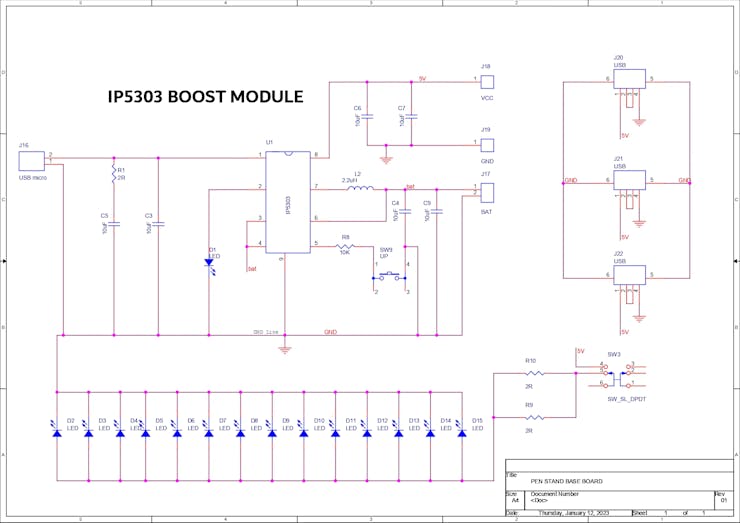Image resolution: width=740 pixels, height=523 pixels.
Task: Click the 10K value under R8
Action: (x=345, y=253)
